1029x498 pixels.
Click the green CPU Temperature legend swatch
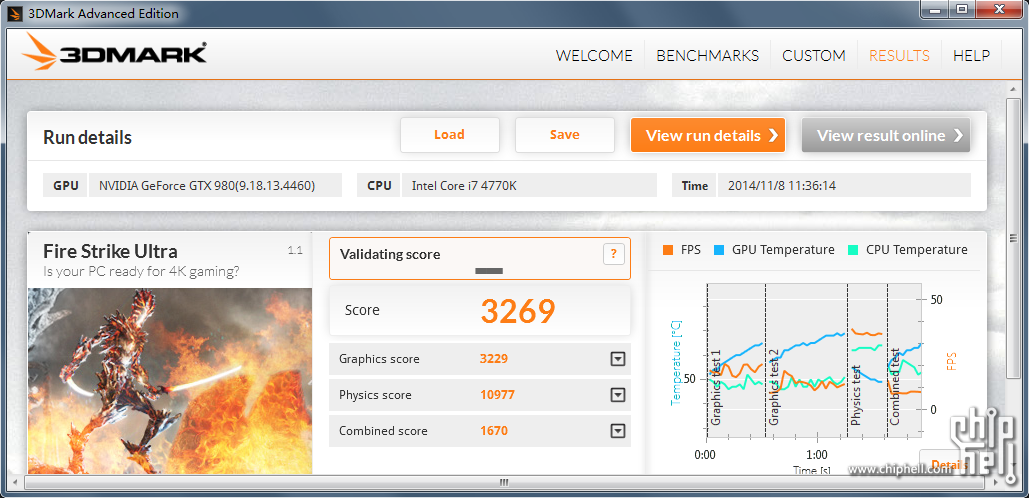(853, 250)
